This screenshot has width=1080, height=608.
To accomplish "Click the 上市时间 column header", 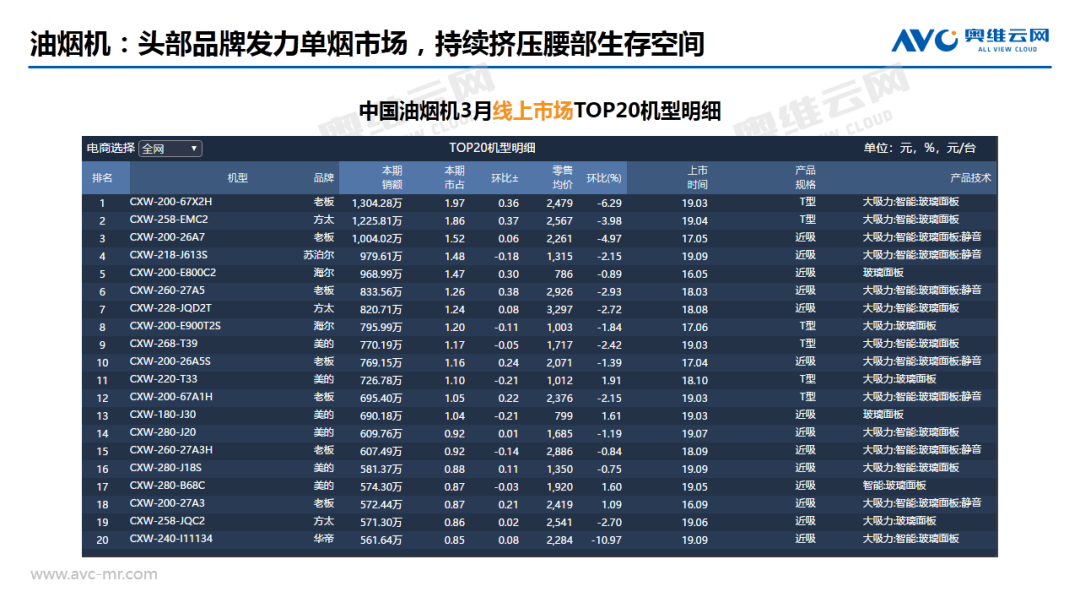I will tap(697, 178).
